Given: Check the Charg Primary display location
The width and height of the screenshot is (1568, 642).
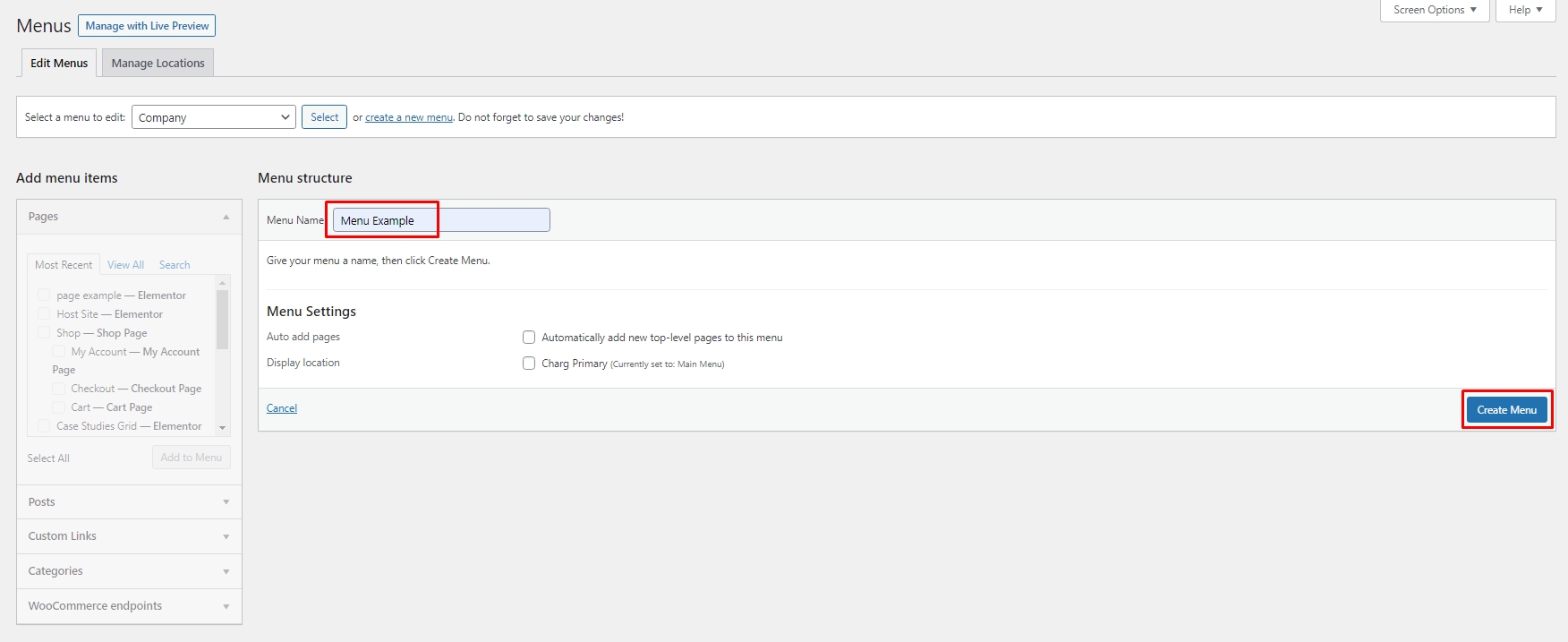Looking at the screenshot, I should [529, 364].
